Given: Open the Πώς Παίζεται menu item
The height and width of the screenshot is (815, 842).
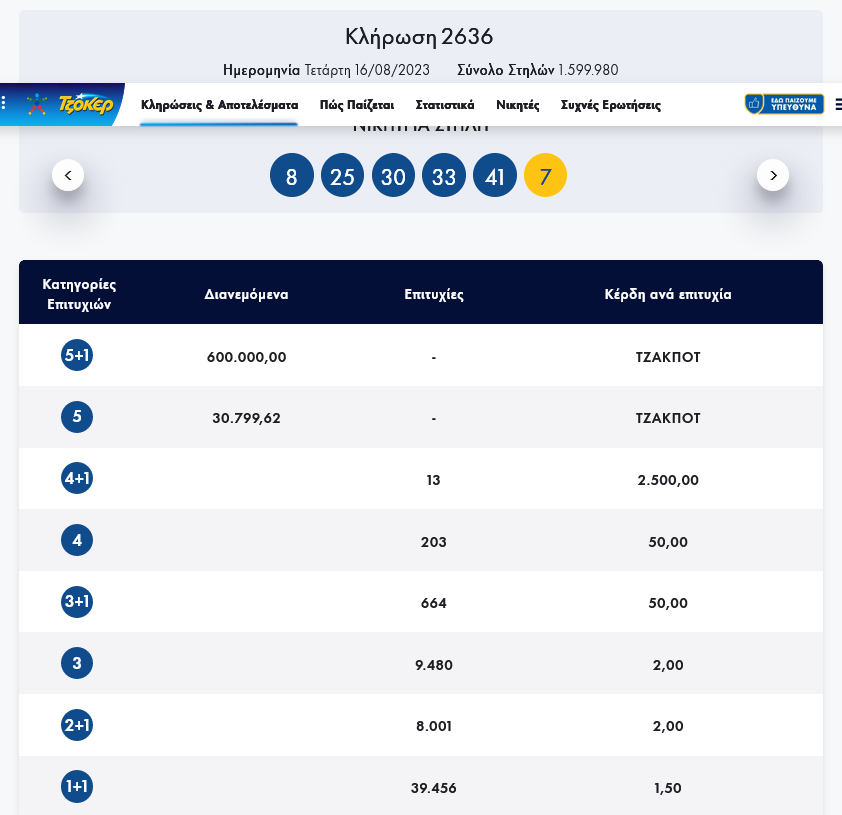Looking at the screenshot, I should coord(357,105).
